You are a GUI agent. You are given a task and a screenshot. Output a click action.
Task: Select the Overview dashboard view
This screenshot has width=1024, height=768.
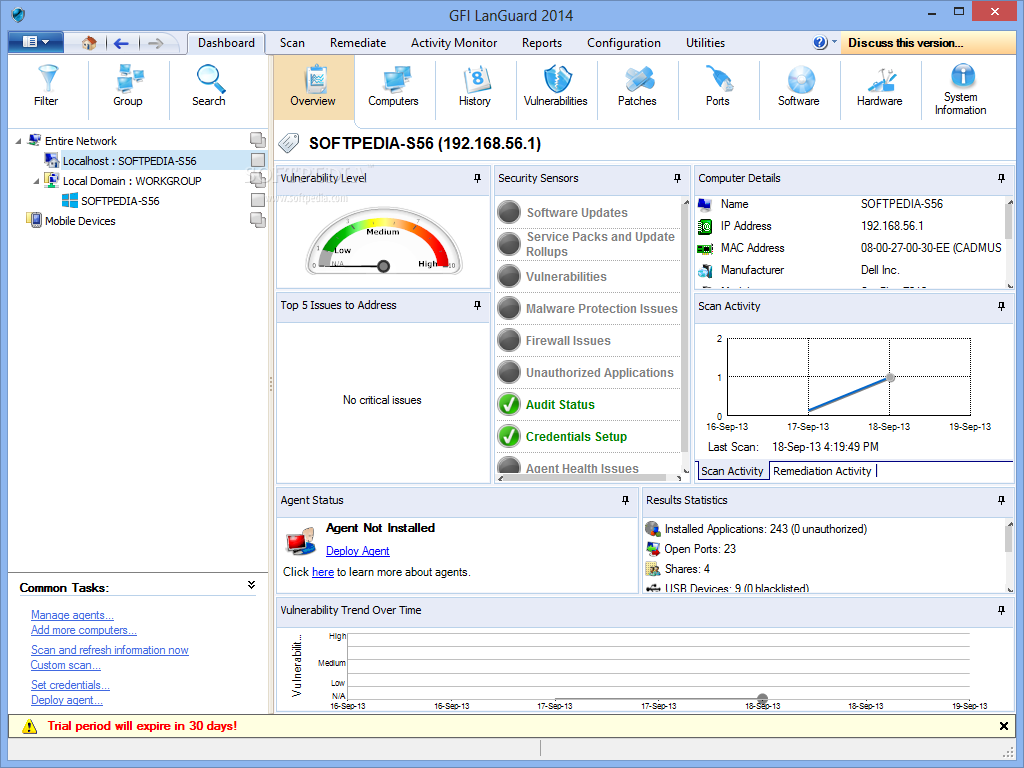313,86
